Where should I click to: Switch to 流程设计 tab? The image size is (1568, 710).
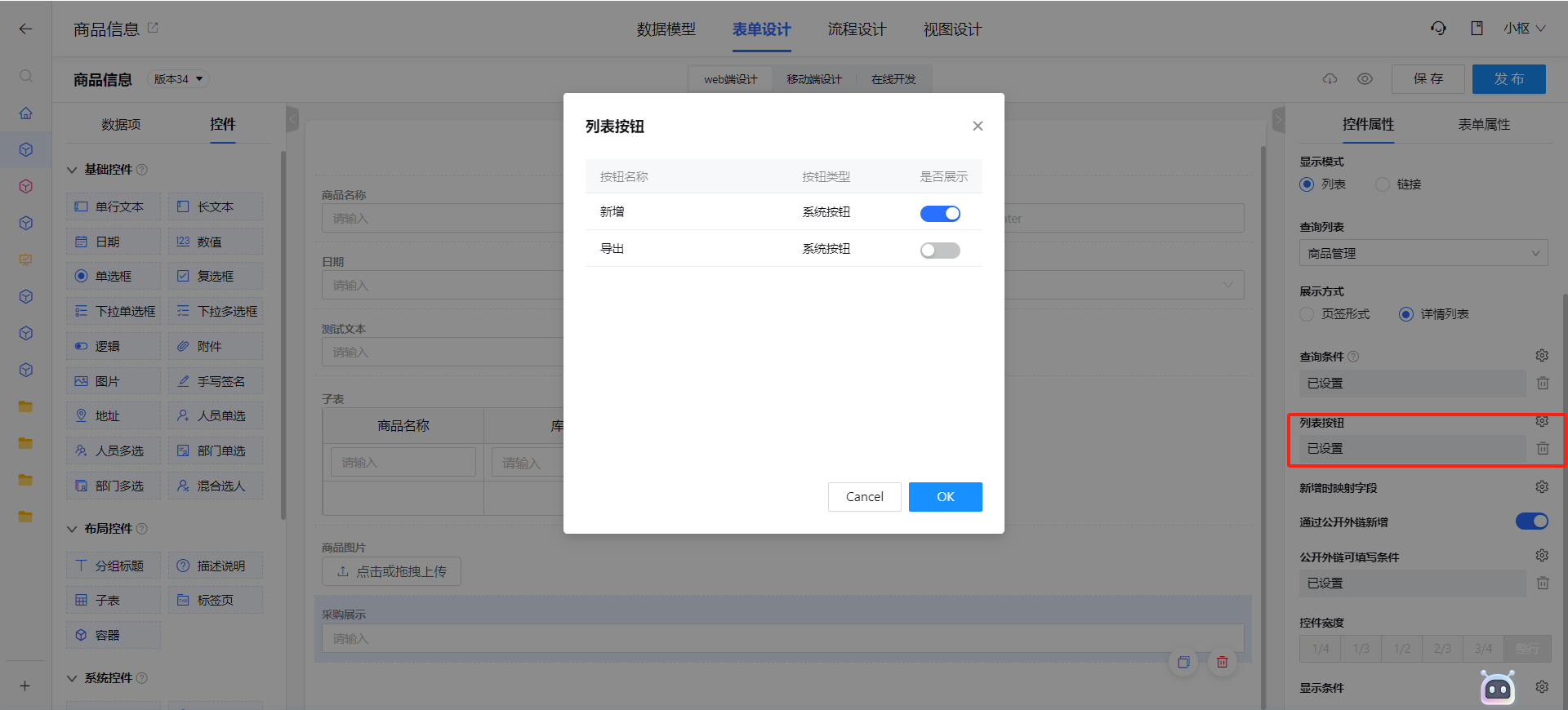[x=857, y=29]
